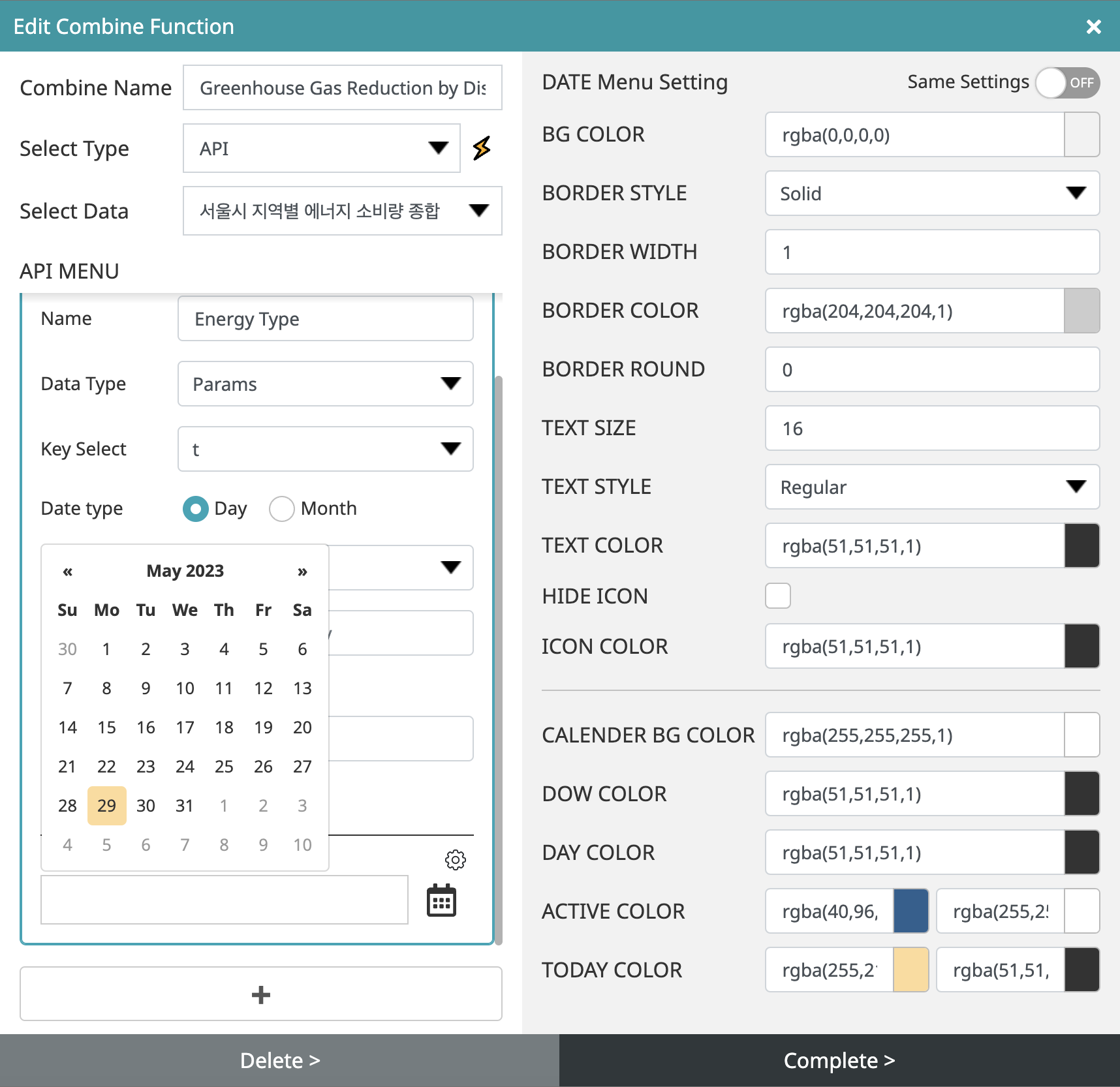
Task: Select May 15 in the calendar
Action: [x=106, y=727]
